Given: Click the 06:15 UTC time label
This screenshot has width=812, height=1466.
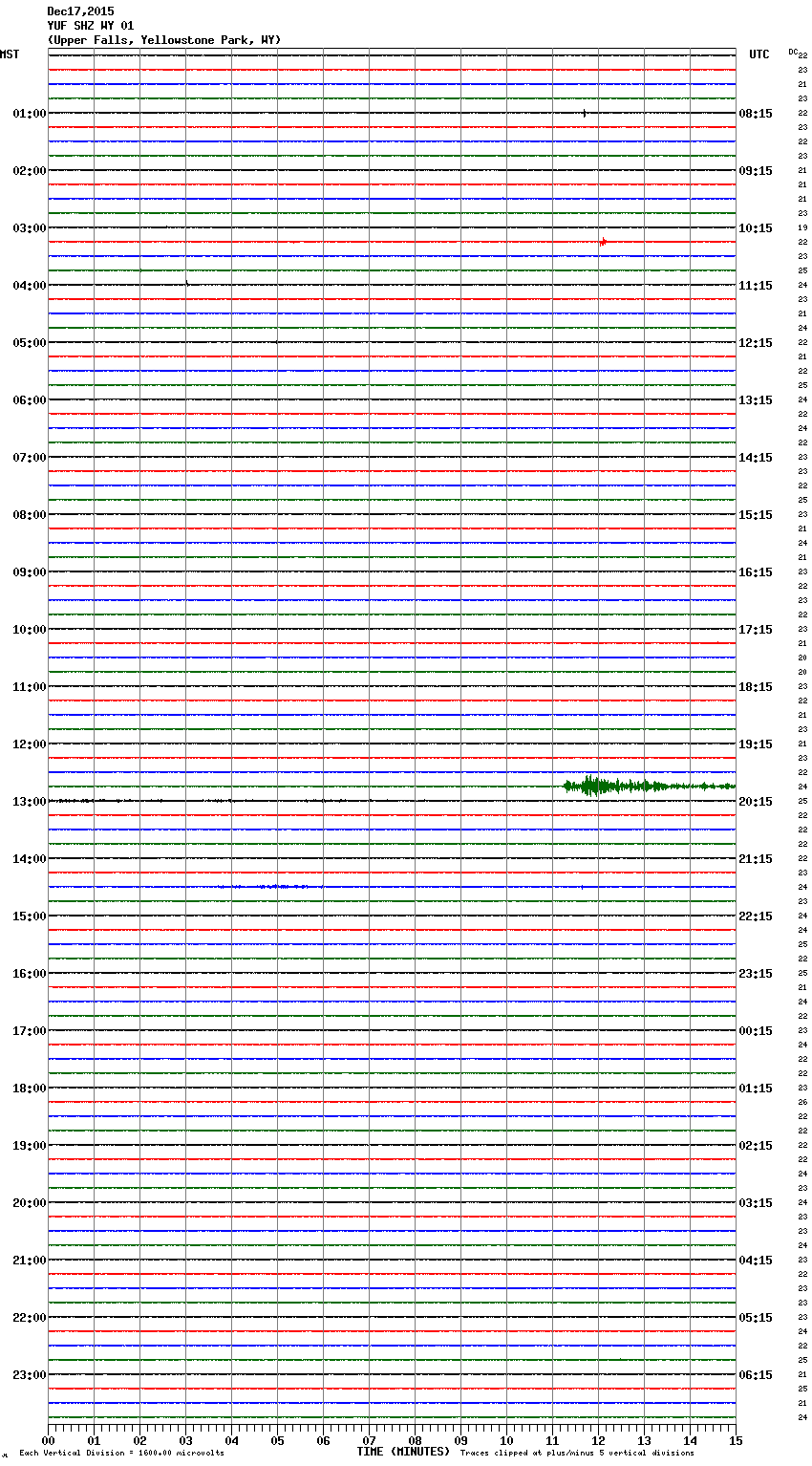Looking at the screenshot, I should pyautogui.click(x=756, y=1375).
